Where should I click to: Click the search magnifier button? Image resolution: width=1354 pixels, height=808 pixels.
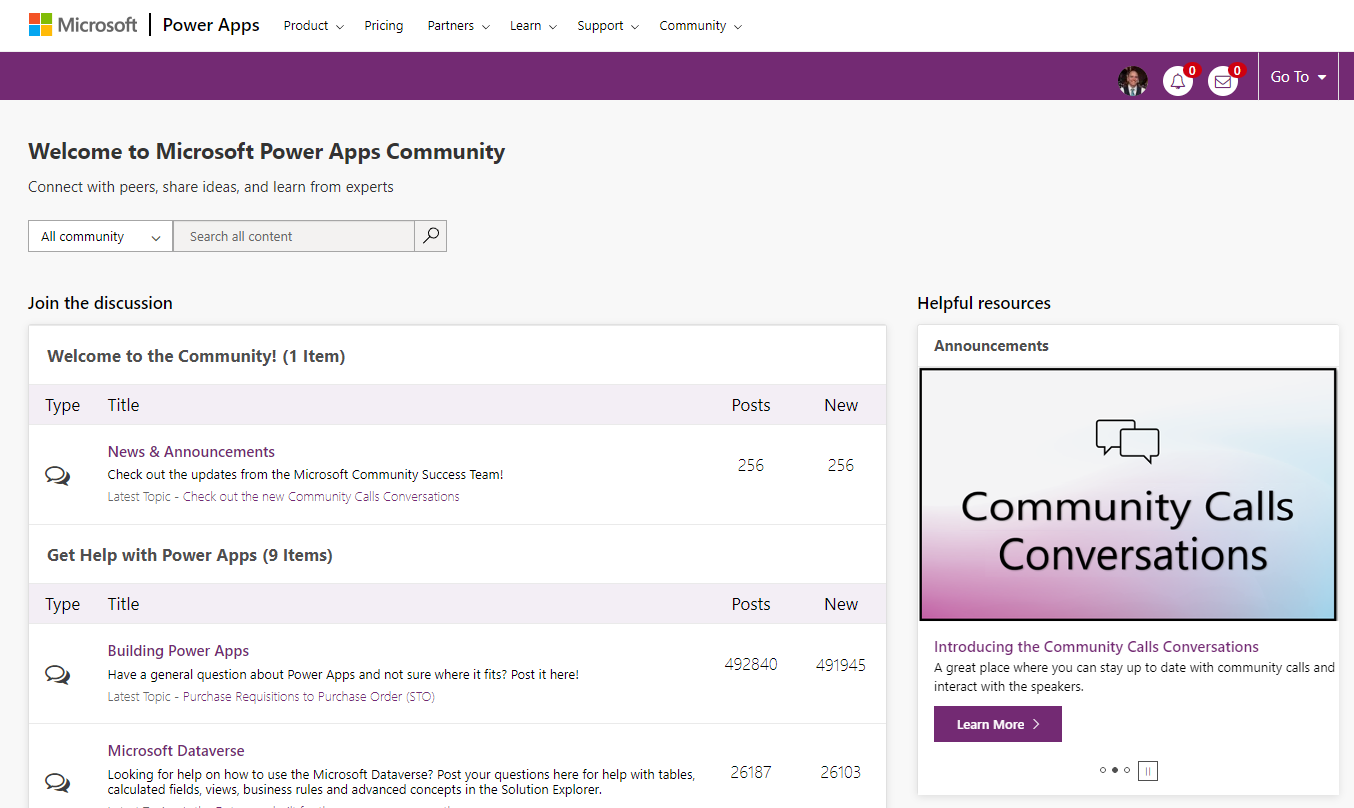pos(431,236)
